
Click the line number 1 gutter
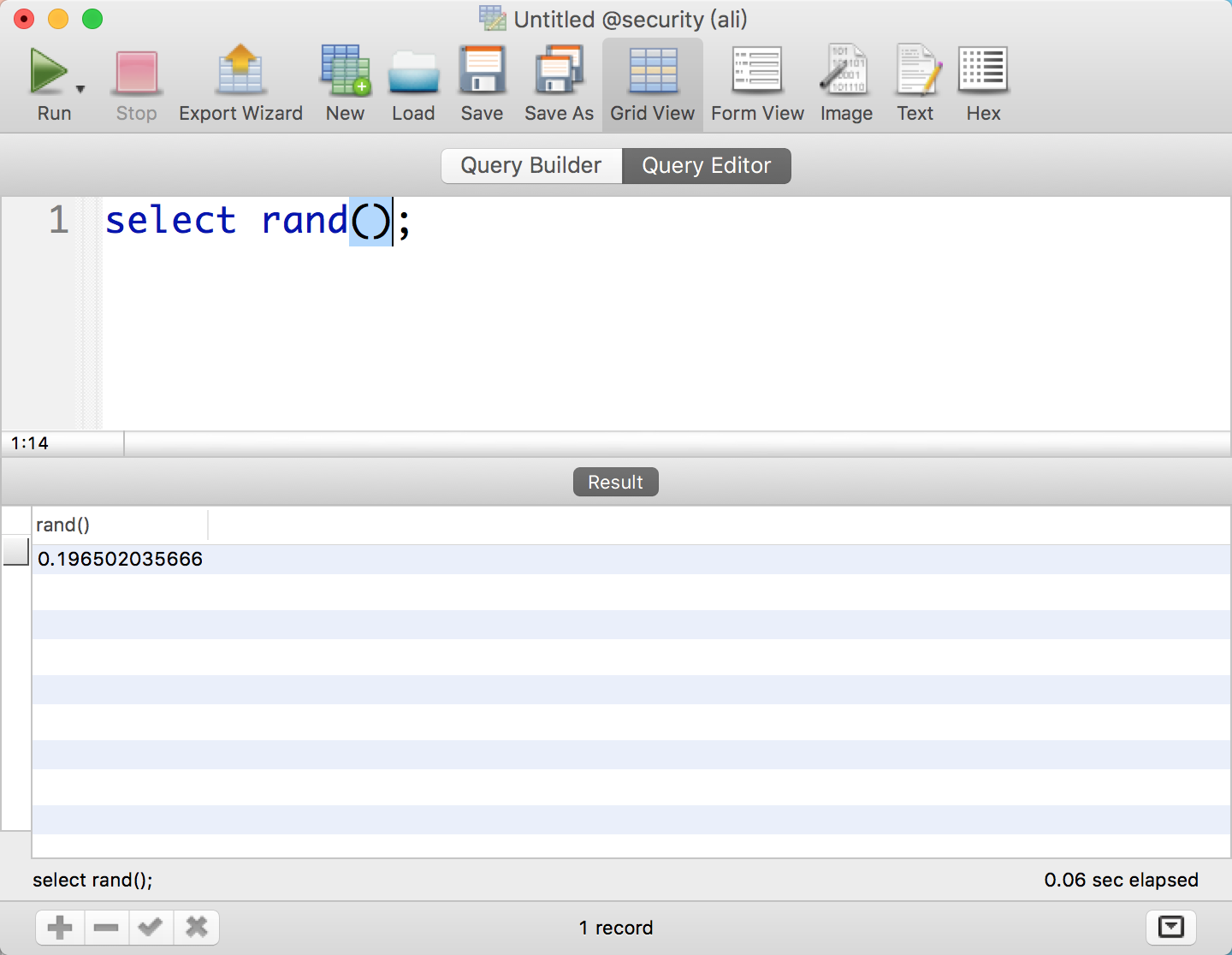tap(58, 220)
